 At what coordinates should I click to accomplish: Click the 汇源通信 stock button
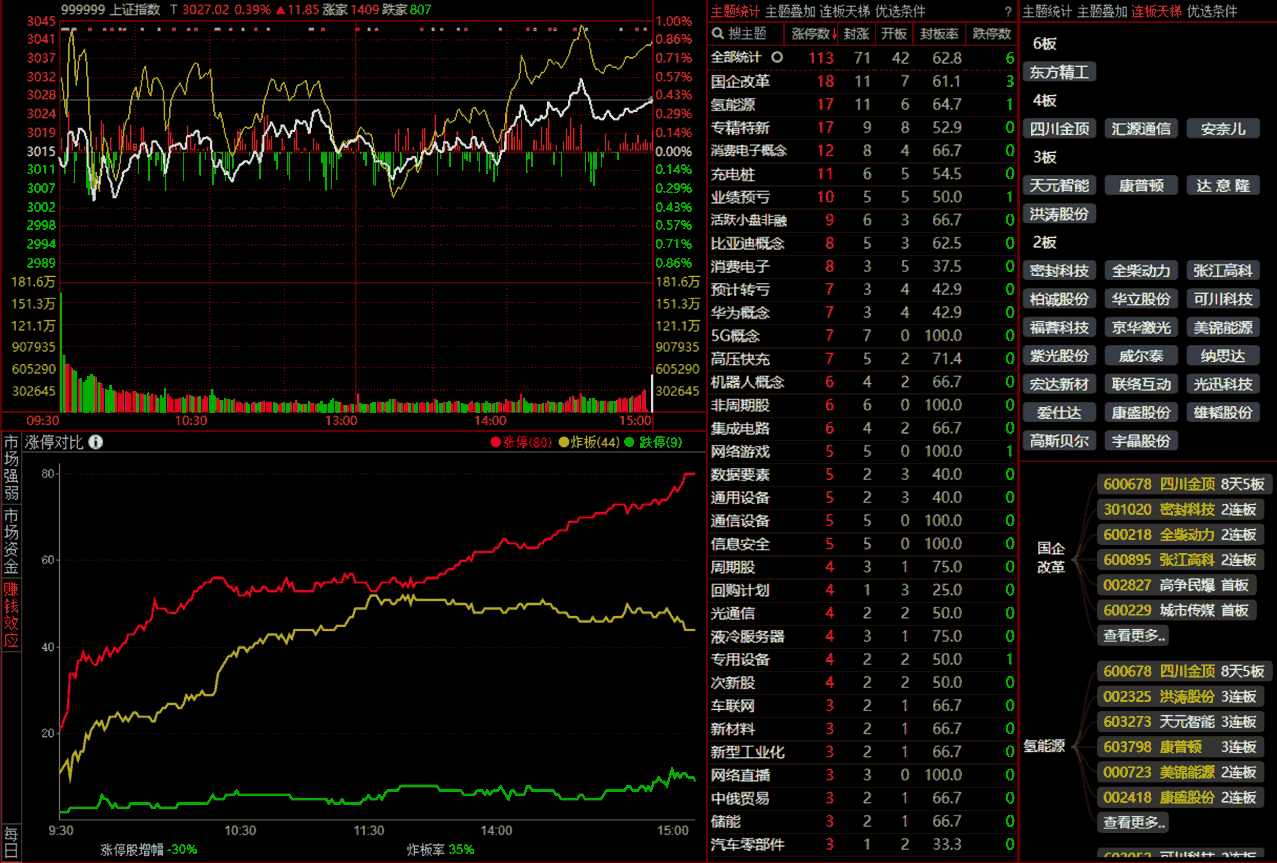click(x=1141, y=129)
